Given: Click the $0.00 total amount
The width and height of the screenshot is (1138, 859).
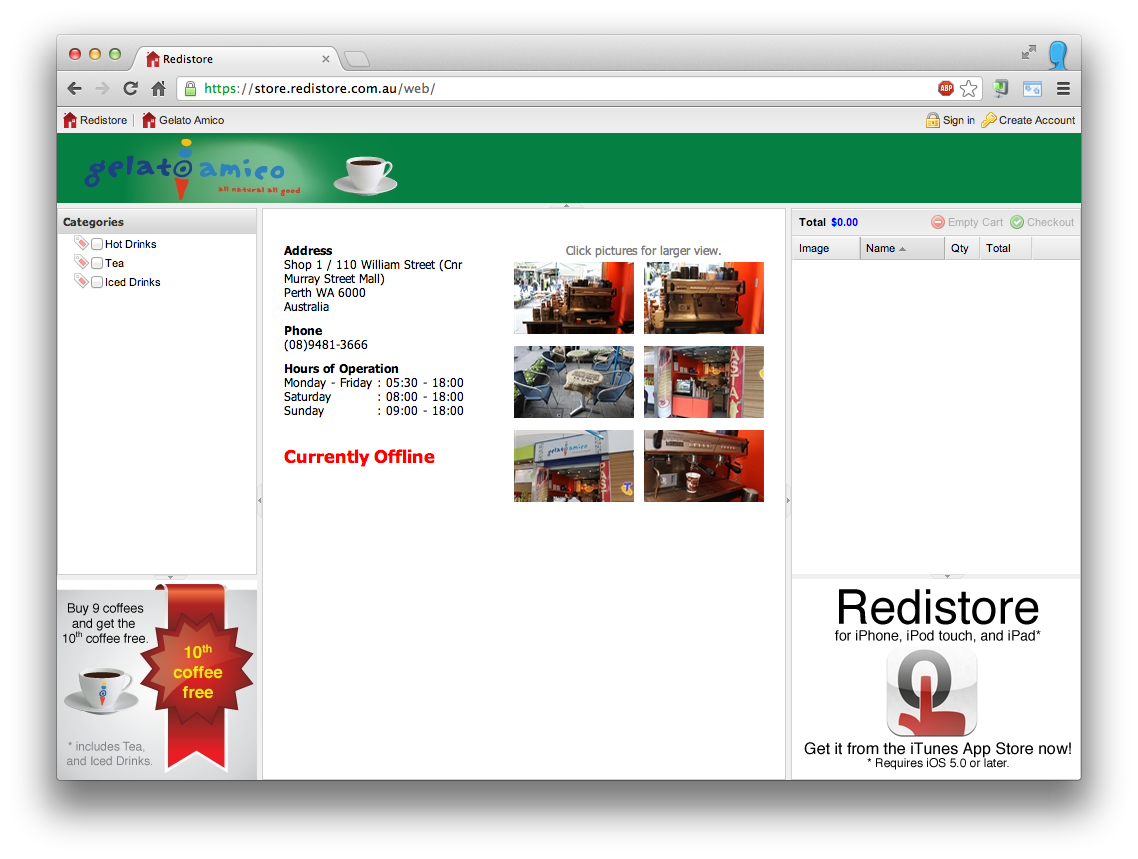Looking at the screenshot, I should pos(844,222).
